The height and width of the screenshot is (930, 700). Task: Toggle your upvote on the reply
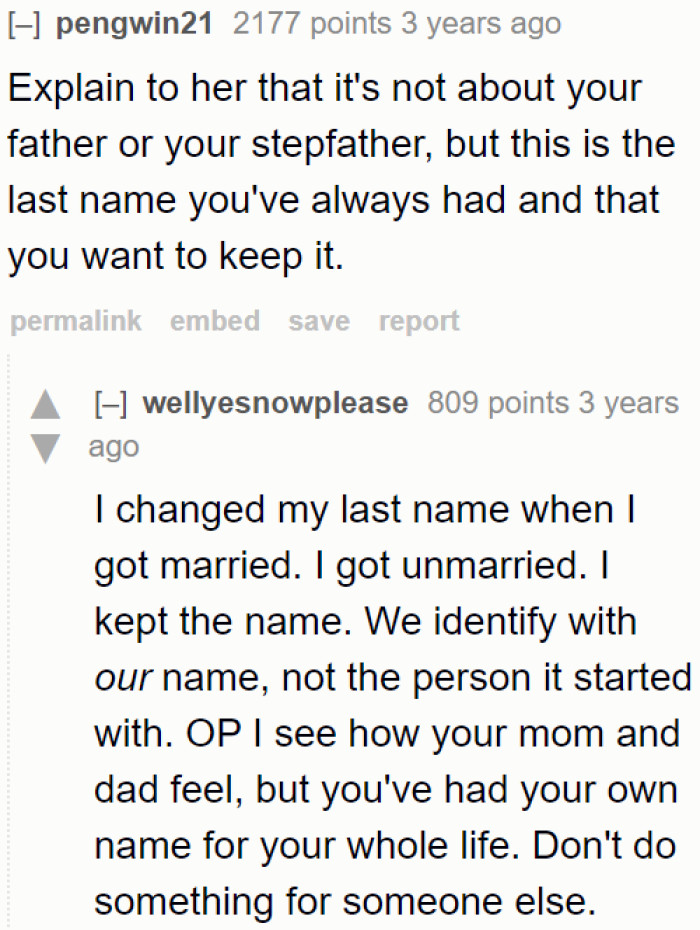(45, 403)
